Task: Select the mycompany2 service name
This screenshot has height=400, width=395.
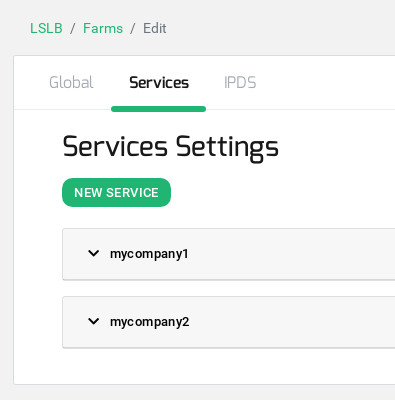Action: point(149,322)
